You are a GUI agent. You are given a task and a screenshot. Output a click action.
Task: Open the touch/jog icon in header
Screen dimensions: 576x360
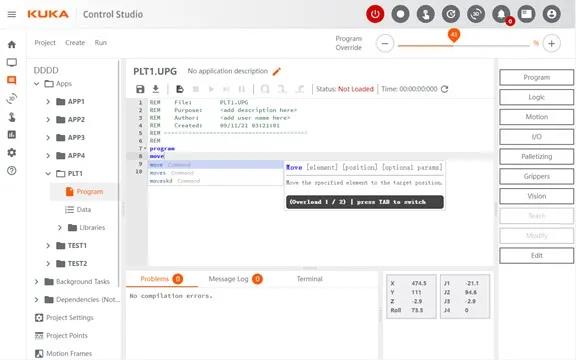coord(426,14)
